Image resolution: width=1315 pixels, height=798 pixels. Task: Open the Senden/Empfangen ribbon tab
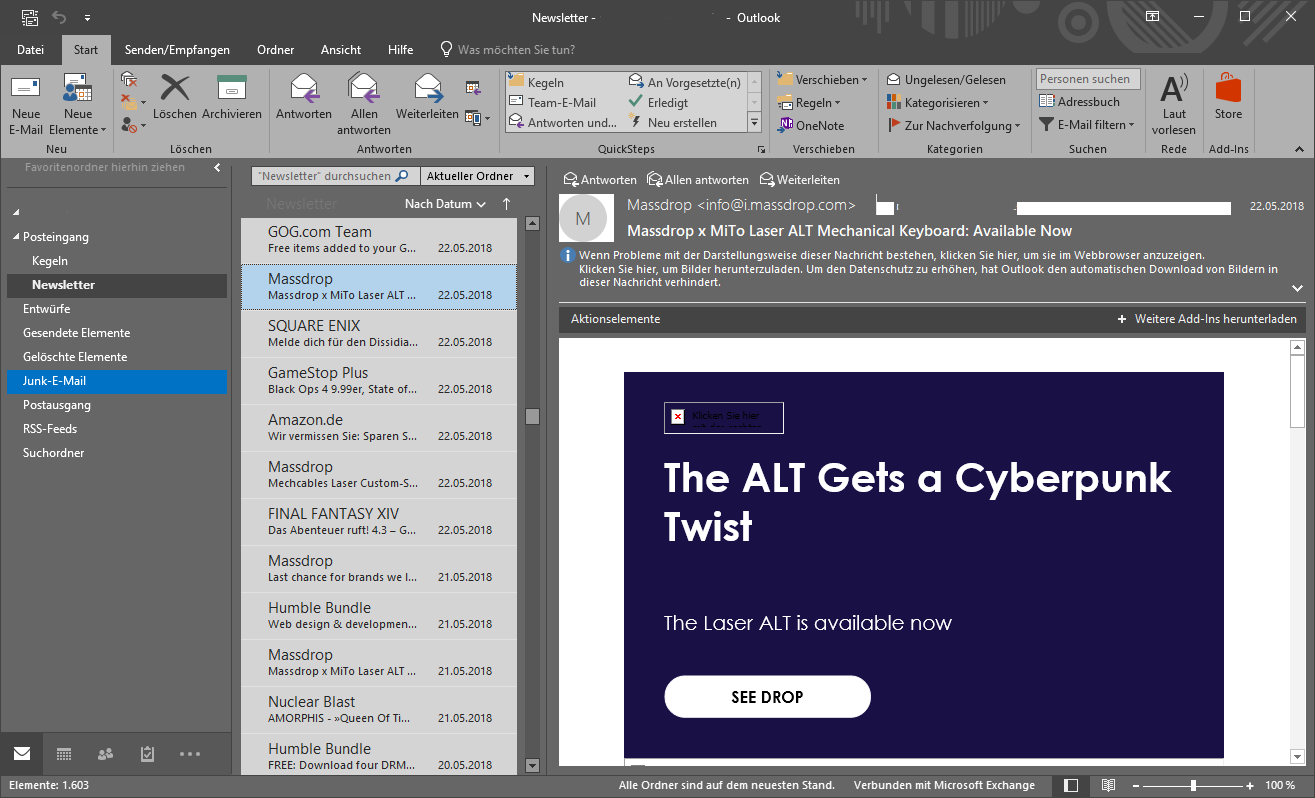[177, 50]
